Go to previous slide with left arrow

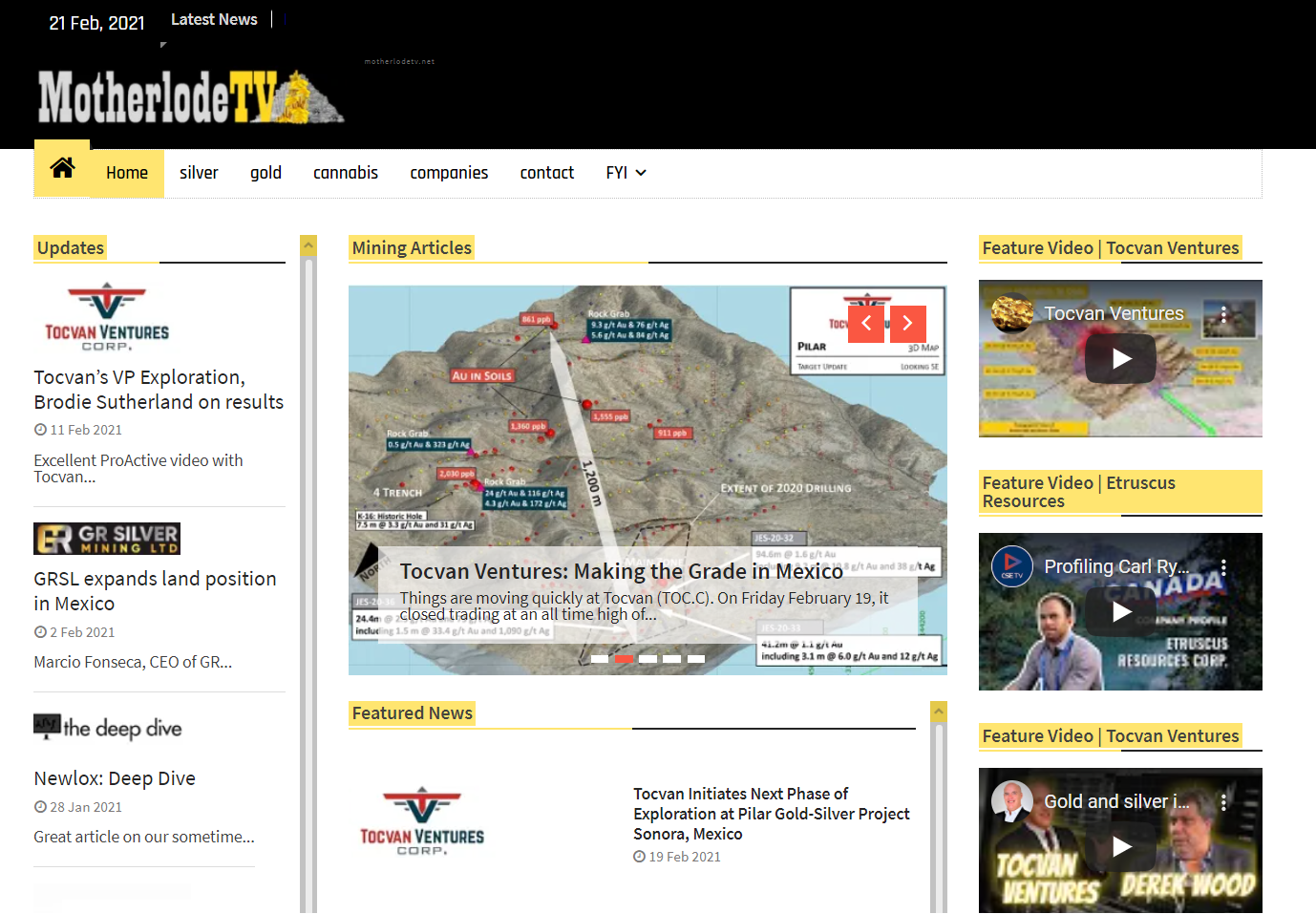866,324
